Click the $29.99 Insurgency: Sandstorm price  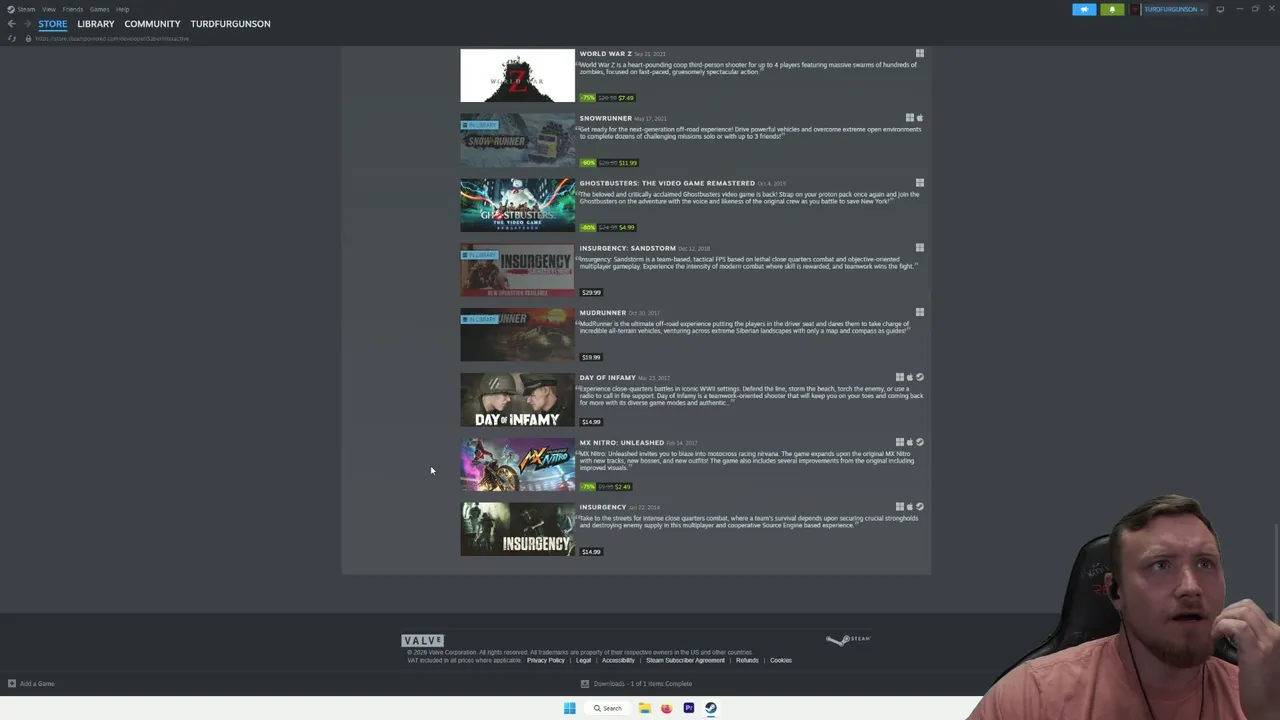591,292
